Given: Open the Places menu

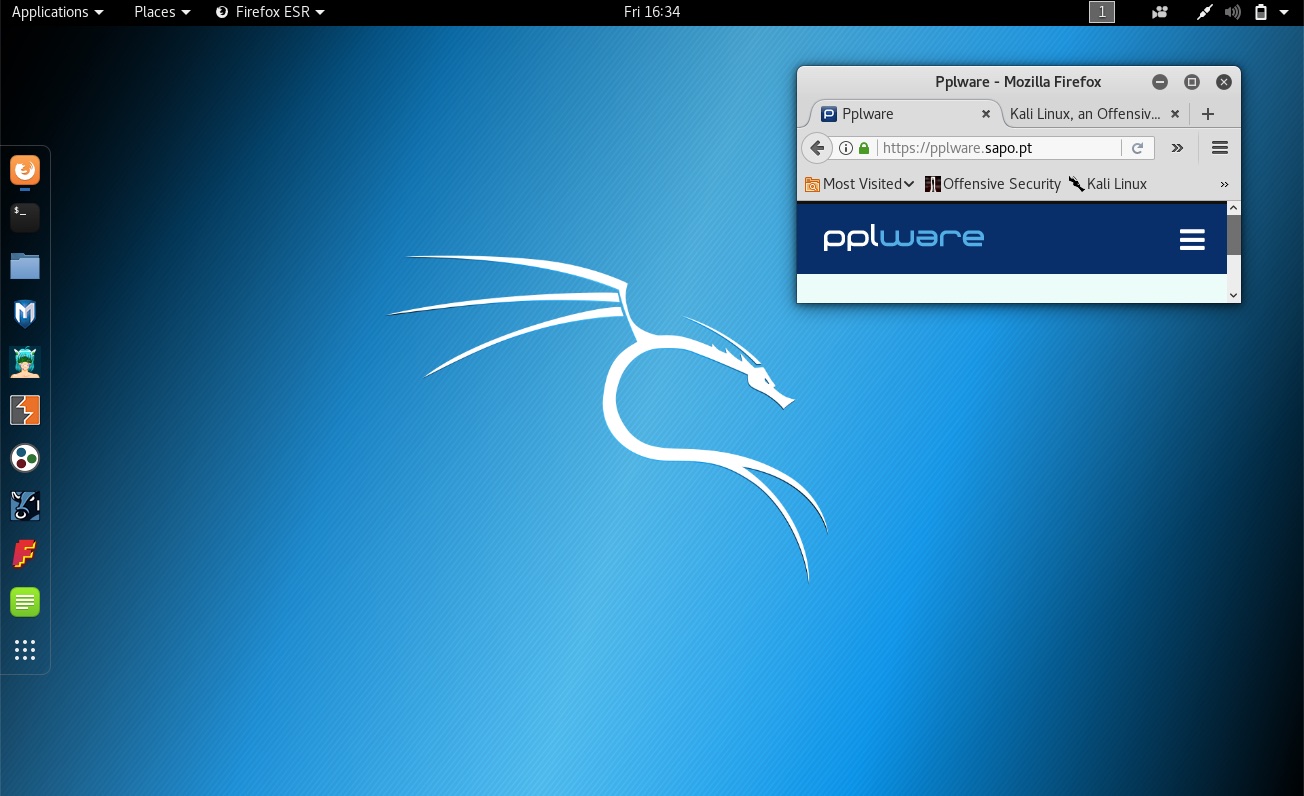Looking at the screenshot, I should [x=155, y=12].
